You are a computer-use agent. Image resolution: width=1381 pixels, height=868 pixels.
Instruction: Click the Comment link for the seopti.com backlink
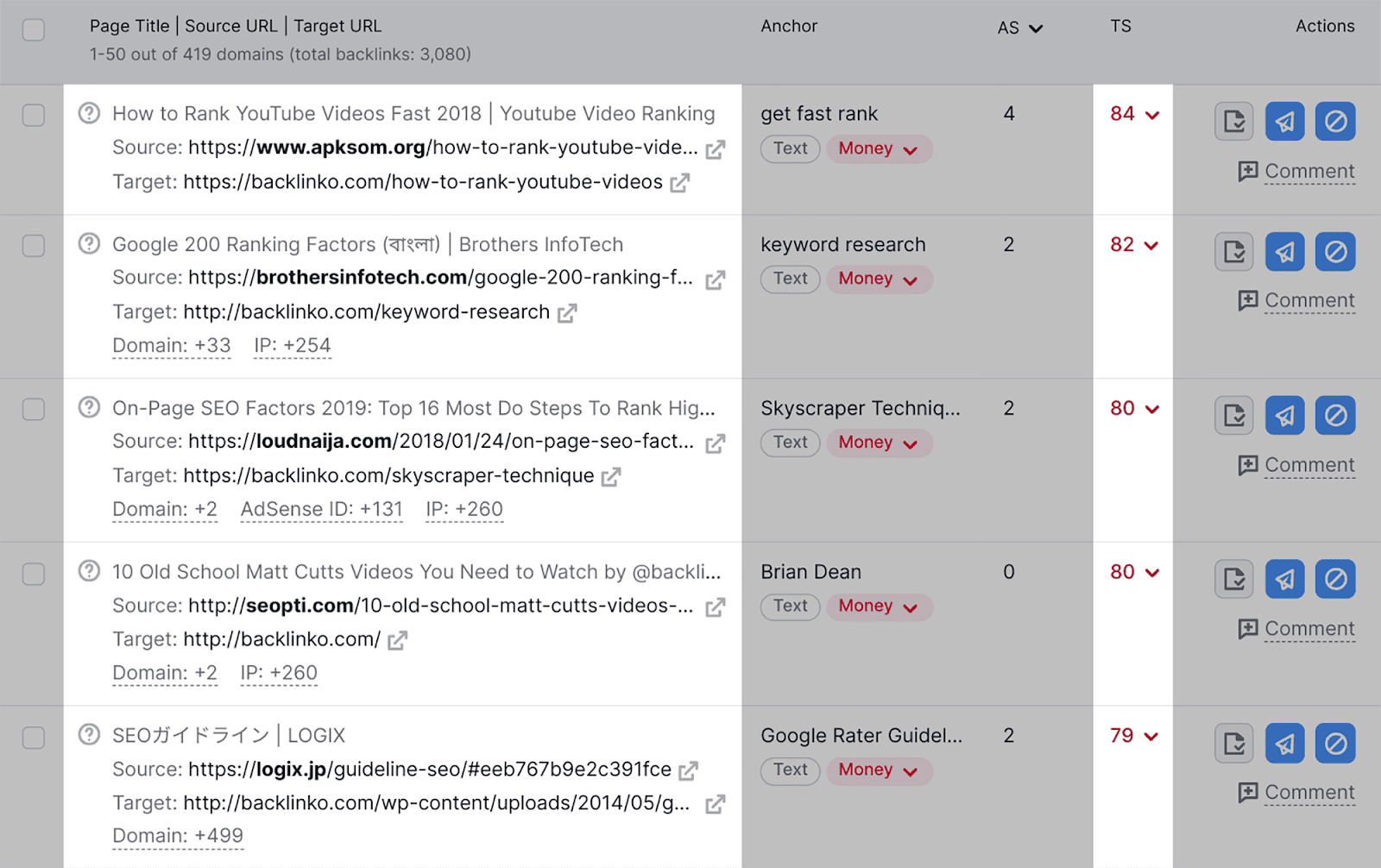pos(1308,628)
